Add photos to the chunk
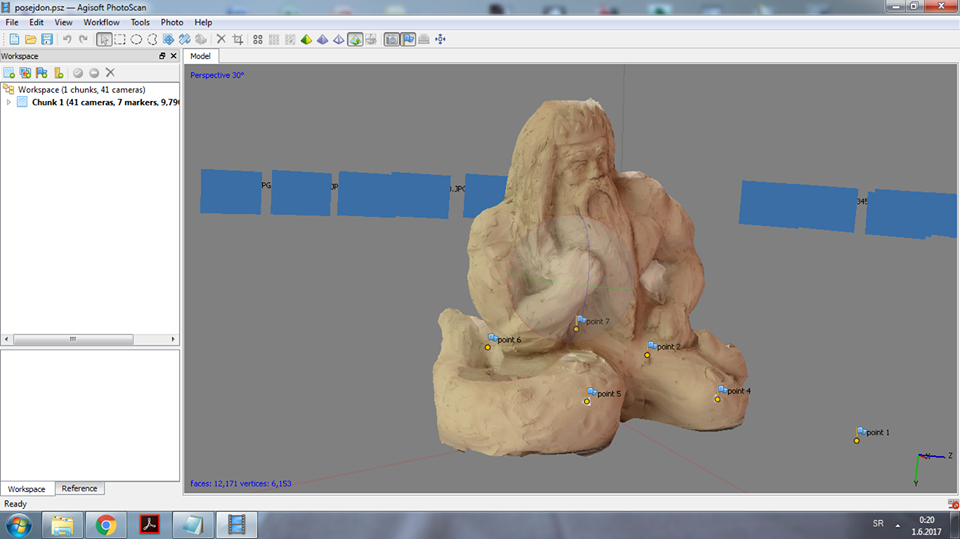960x539 pixels. [25, 73]
